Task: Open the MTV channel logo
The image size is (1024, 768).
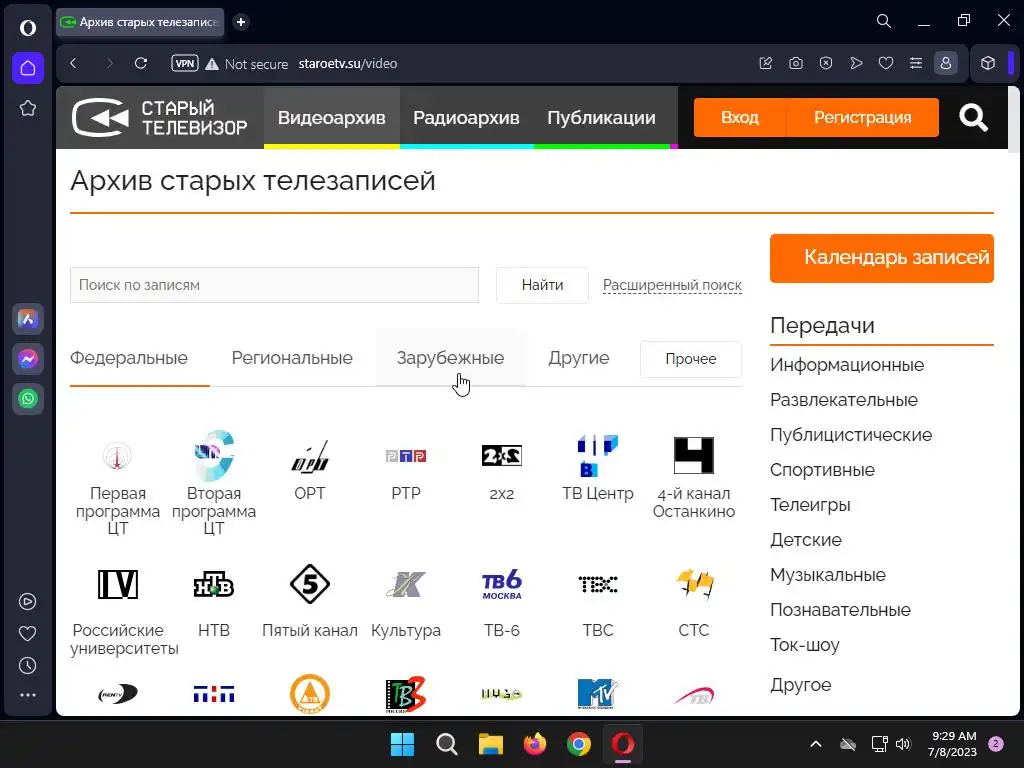Action: [598, 694]
